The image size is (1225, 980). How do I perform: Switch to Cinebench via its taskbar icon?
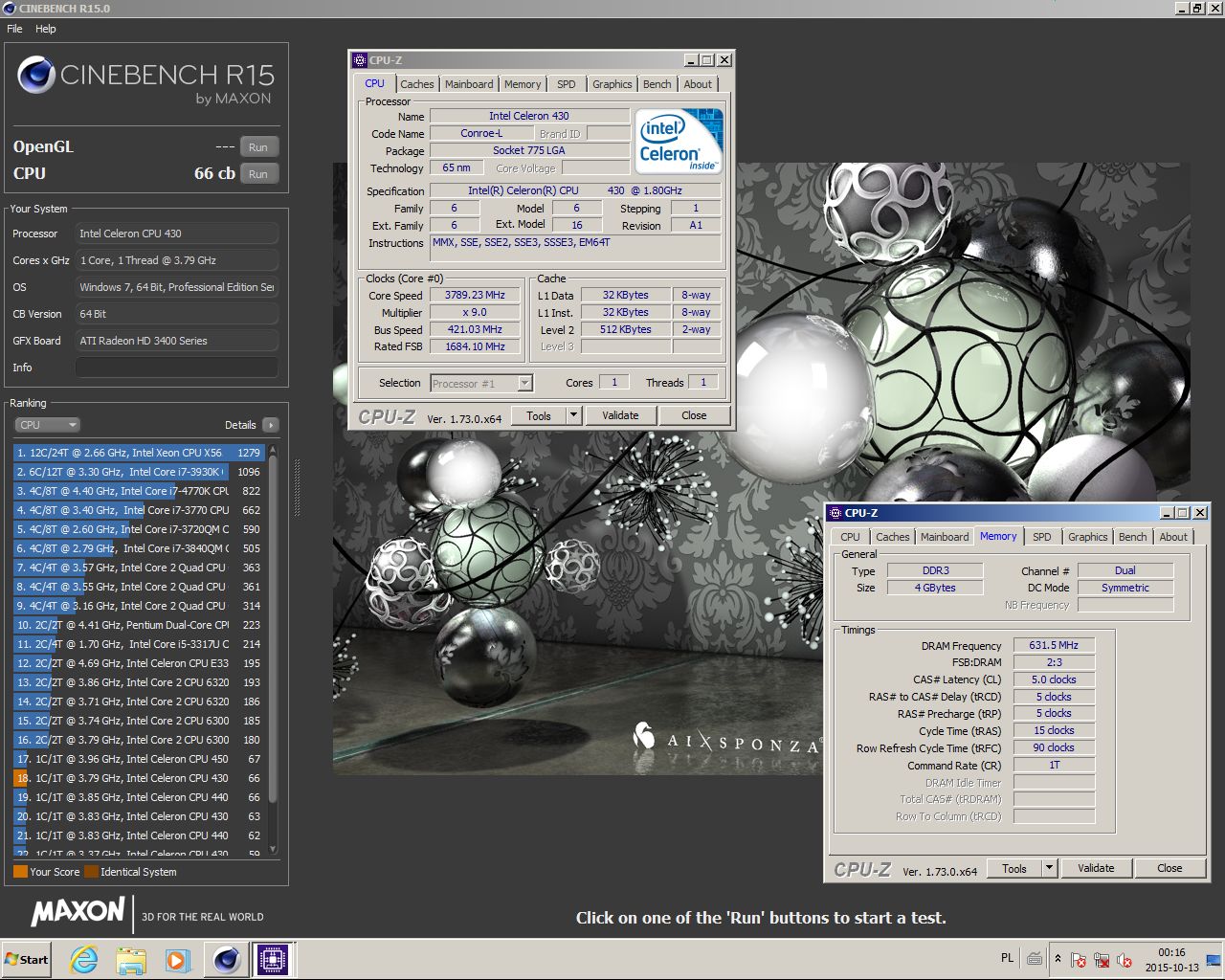(226, 959)
